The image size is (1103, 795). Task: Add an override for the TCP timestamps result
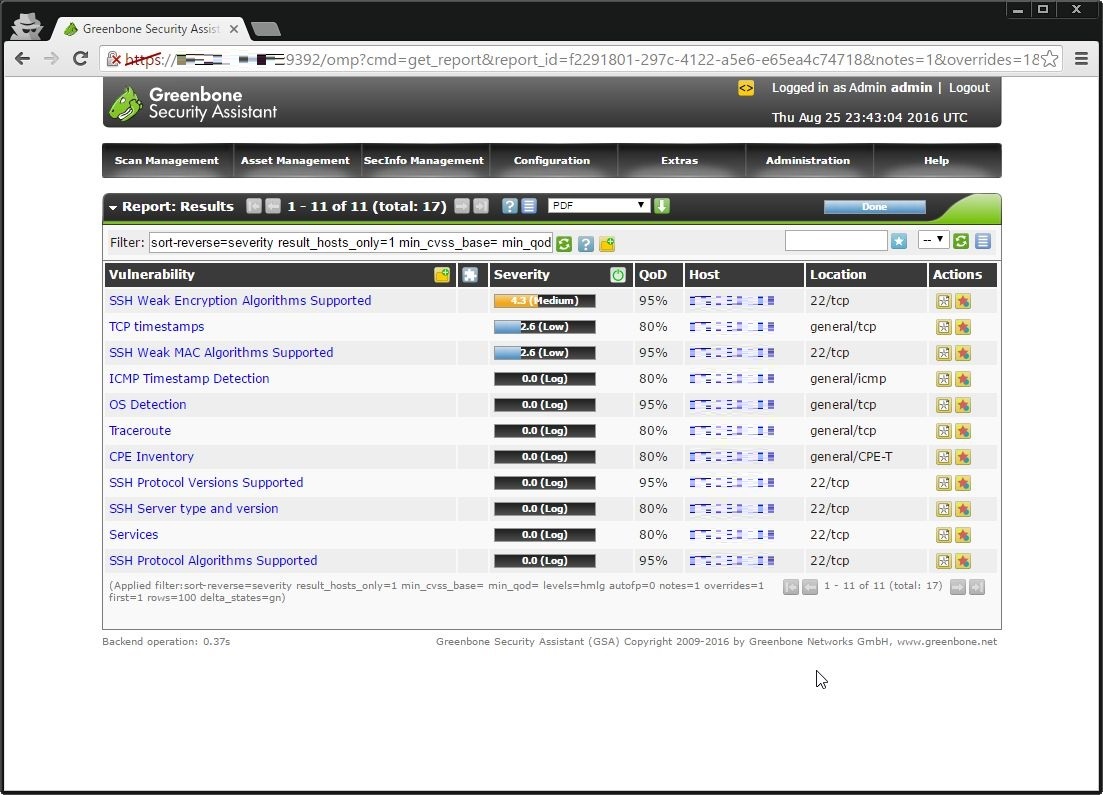(963, 327)
